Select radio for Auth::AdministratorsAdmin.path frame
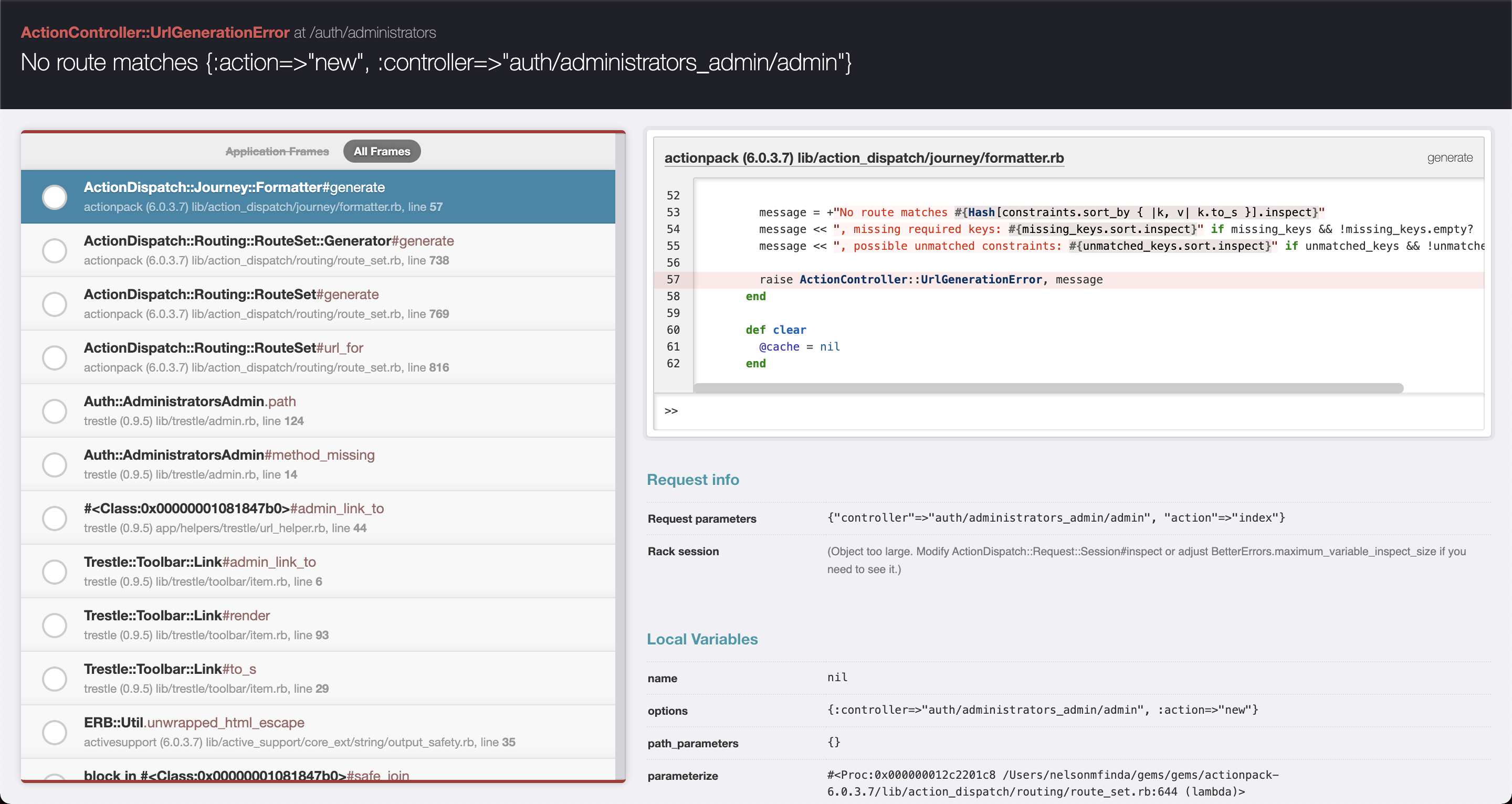The height and width of the screenshot is (804, 1512). point(55,411)
